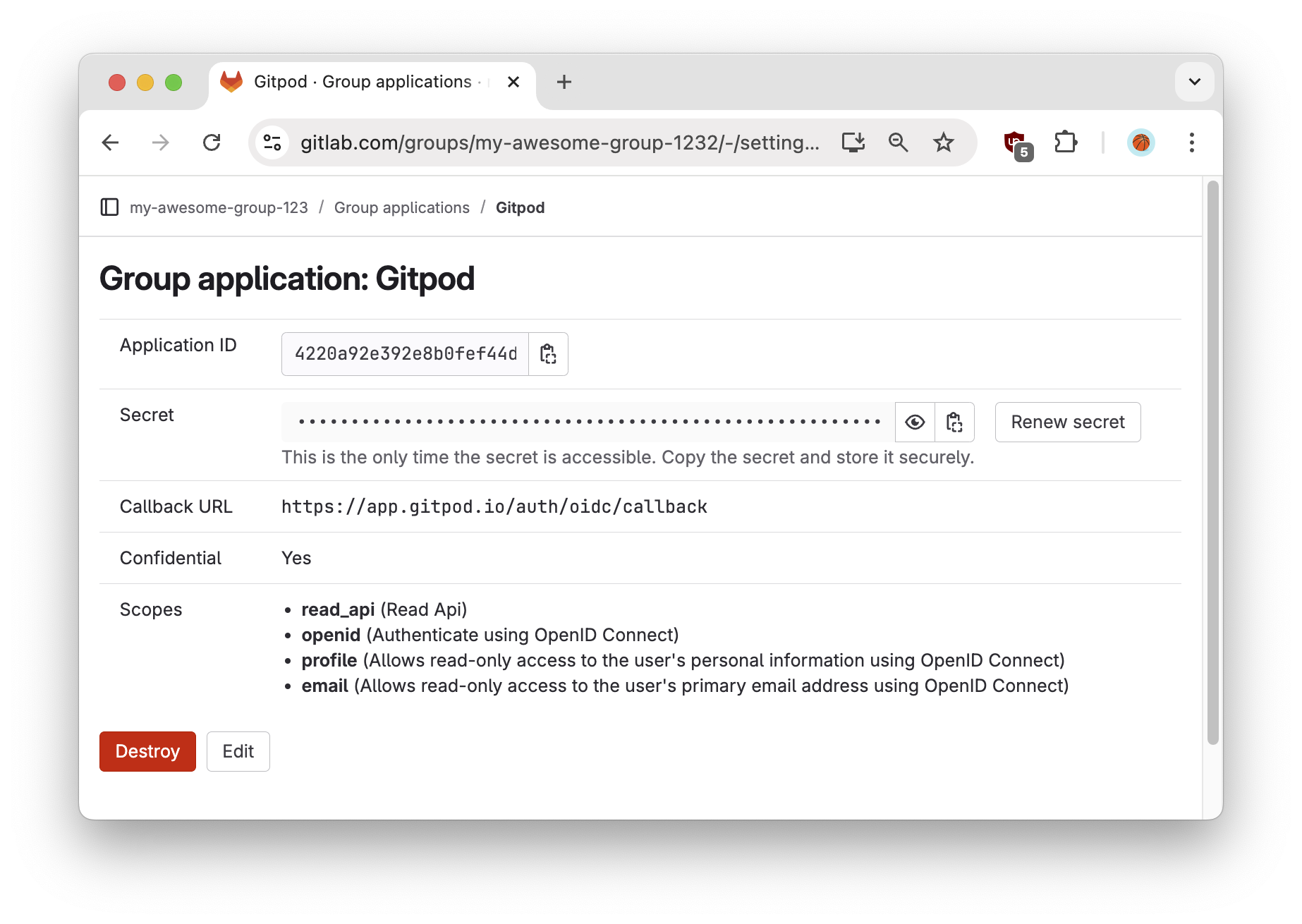Close the Gitpod Group applications tab

tap(513, 82)
